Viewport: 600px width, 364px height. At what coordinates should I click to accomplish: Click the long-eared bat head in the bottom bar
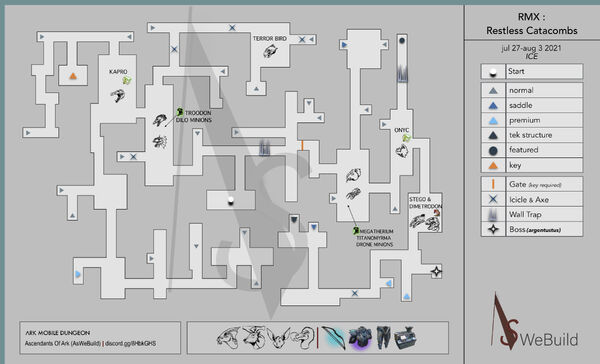279,338
